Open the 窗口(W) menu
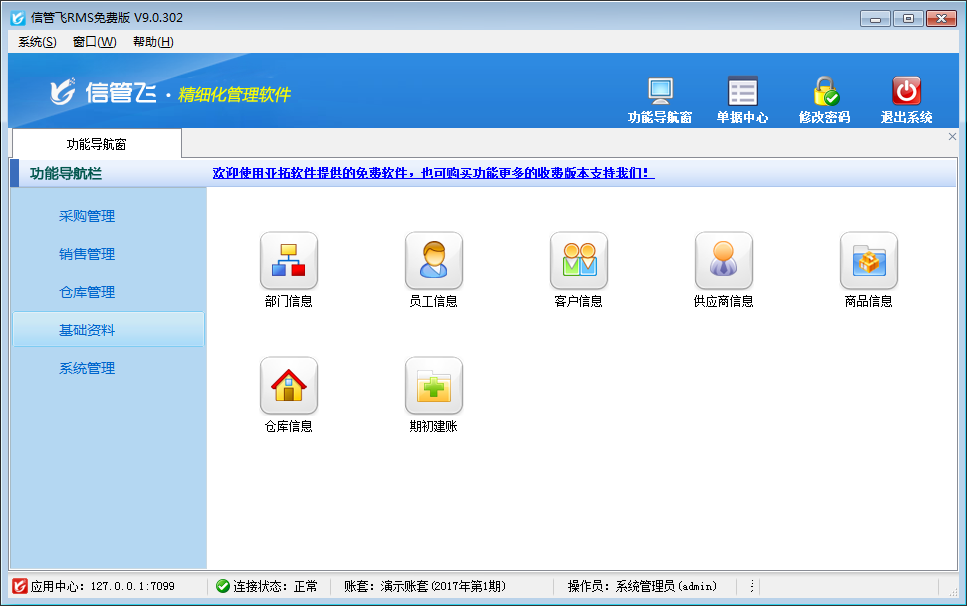Image resolution: width=967 pixels, height=606 pixels. coord(94,42)
